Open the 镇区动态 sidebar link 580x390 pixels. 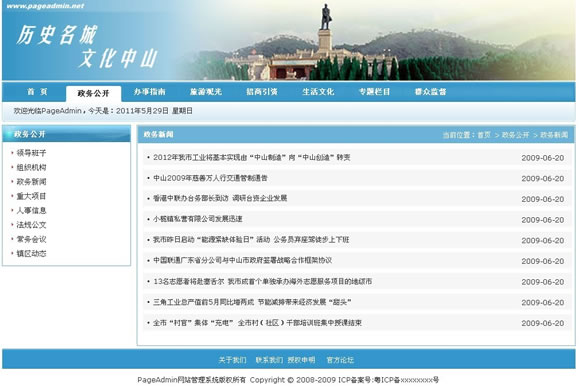(x=31, y=253)
